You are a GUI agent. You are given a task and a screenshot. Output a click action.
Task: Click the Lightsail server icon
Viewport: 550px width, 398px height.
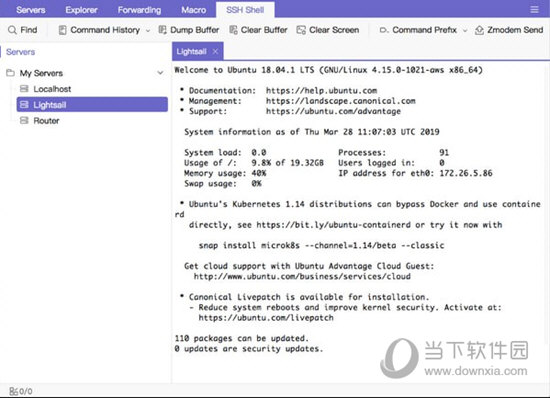tap(24, 104)
